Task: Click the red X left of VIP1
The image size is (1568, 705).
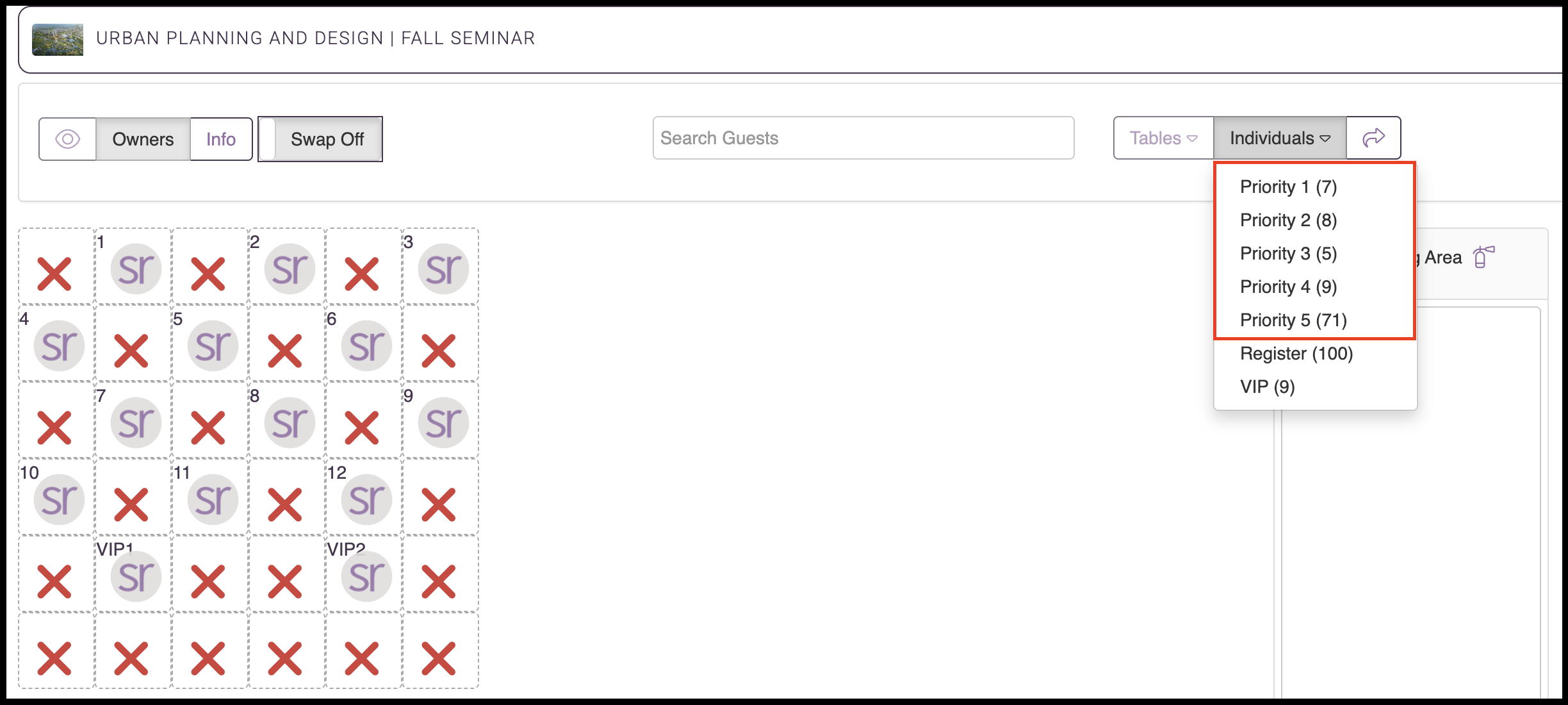Action: tap(54, 581)
